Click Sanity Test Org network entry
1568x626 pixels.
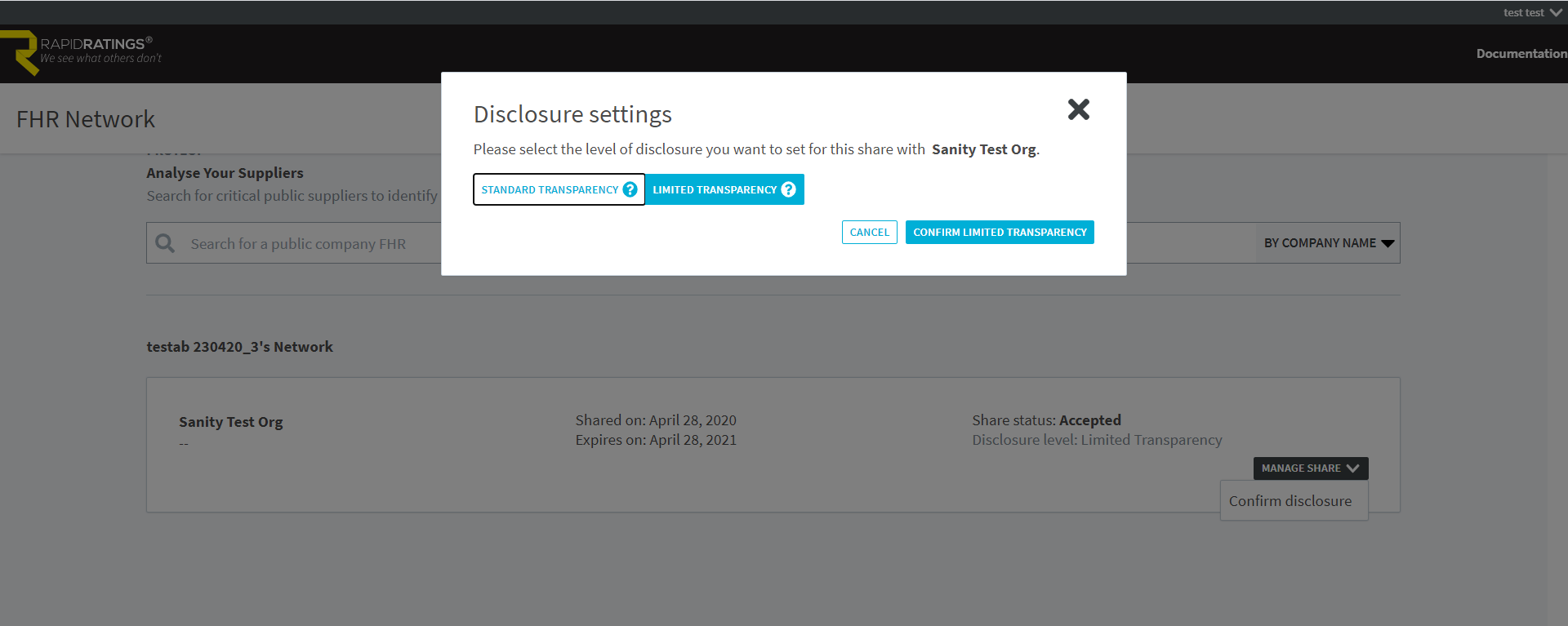[x=231, y=422]
